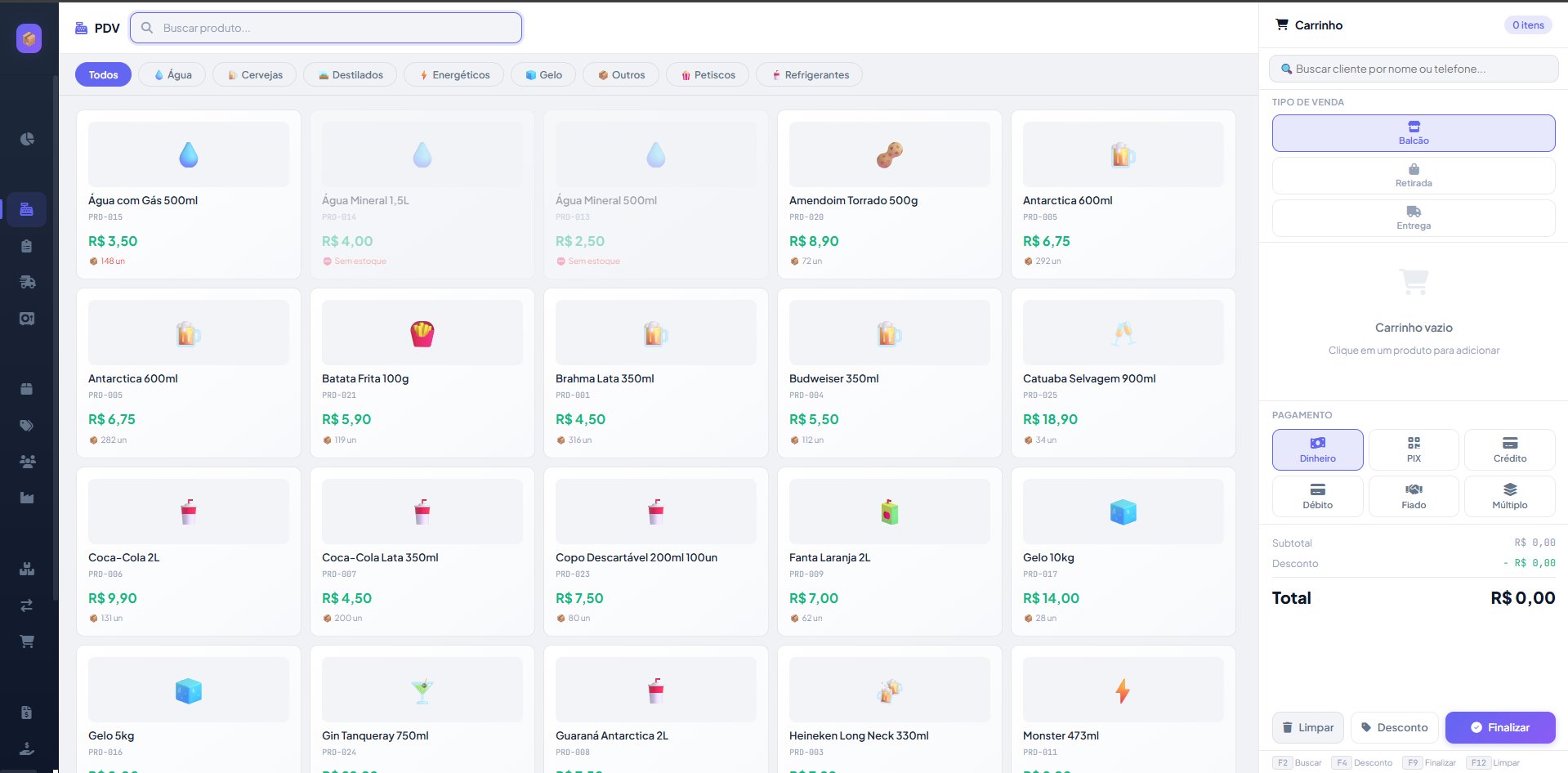This screenshot has height=773, width=1568.
Task: Click the beer mug icon of Brahma Lata 350ml
Action: pos(656,333)
